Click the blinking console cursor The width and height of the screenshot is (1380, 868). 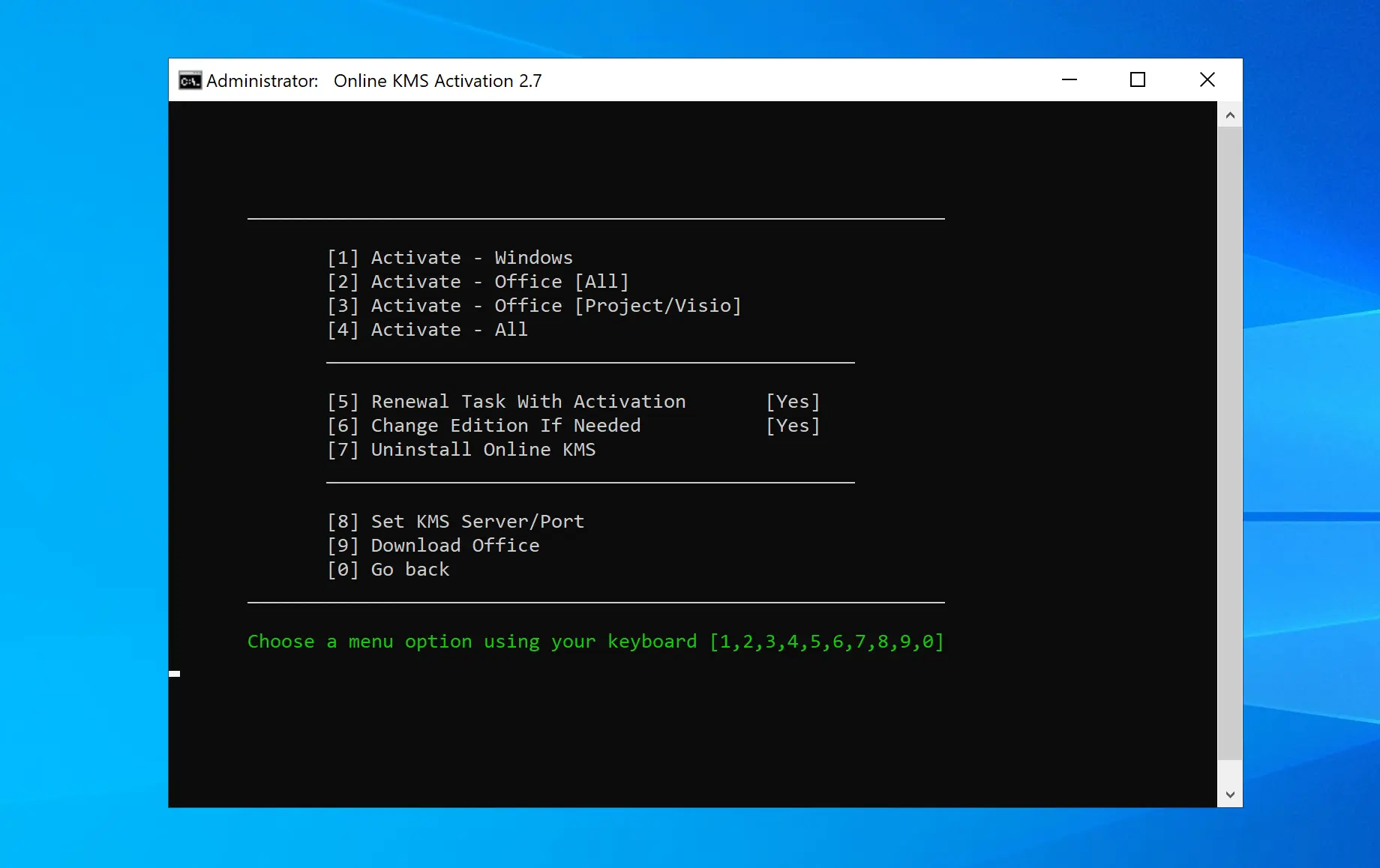[x=174, y=674]
